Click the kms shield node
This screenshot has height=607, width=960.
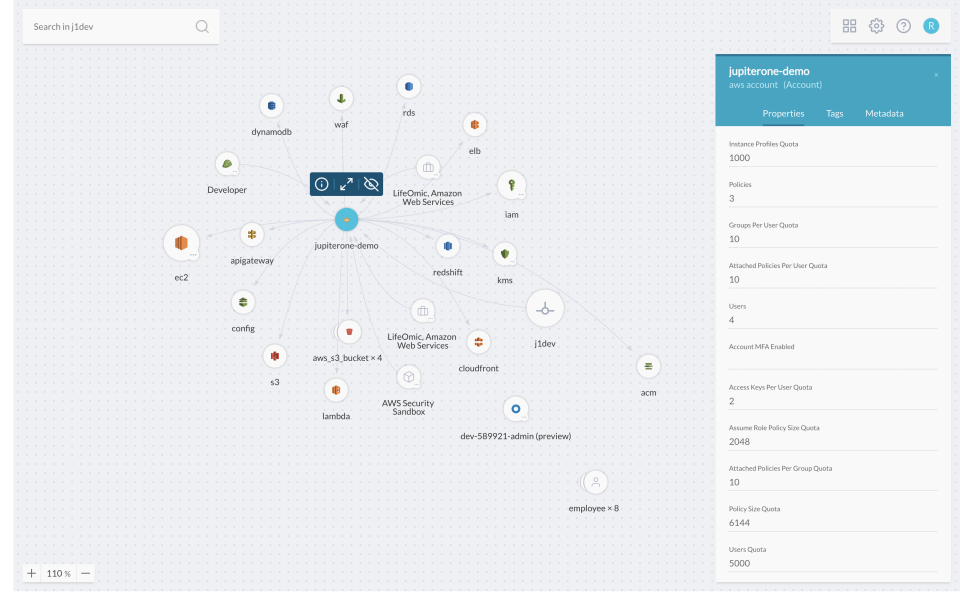click(504, 254)
